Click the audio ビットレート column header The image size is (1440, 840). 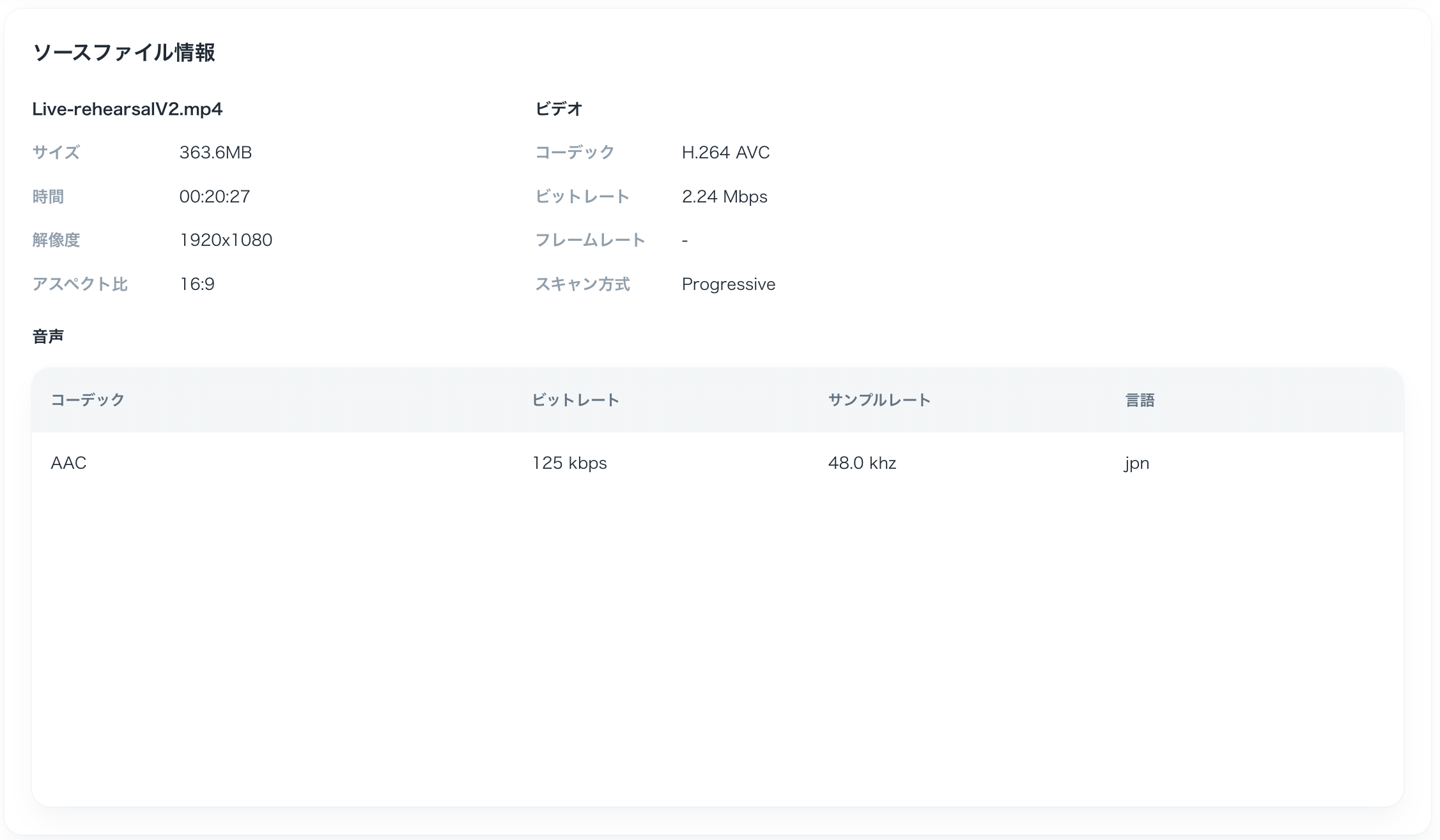point(575,401)
